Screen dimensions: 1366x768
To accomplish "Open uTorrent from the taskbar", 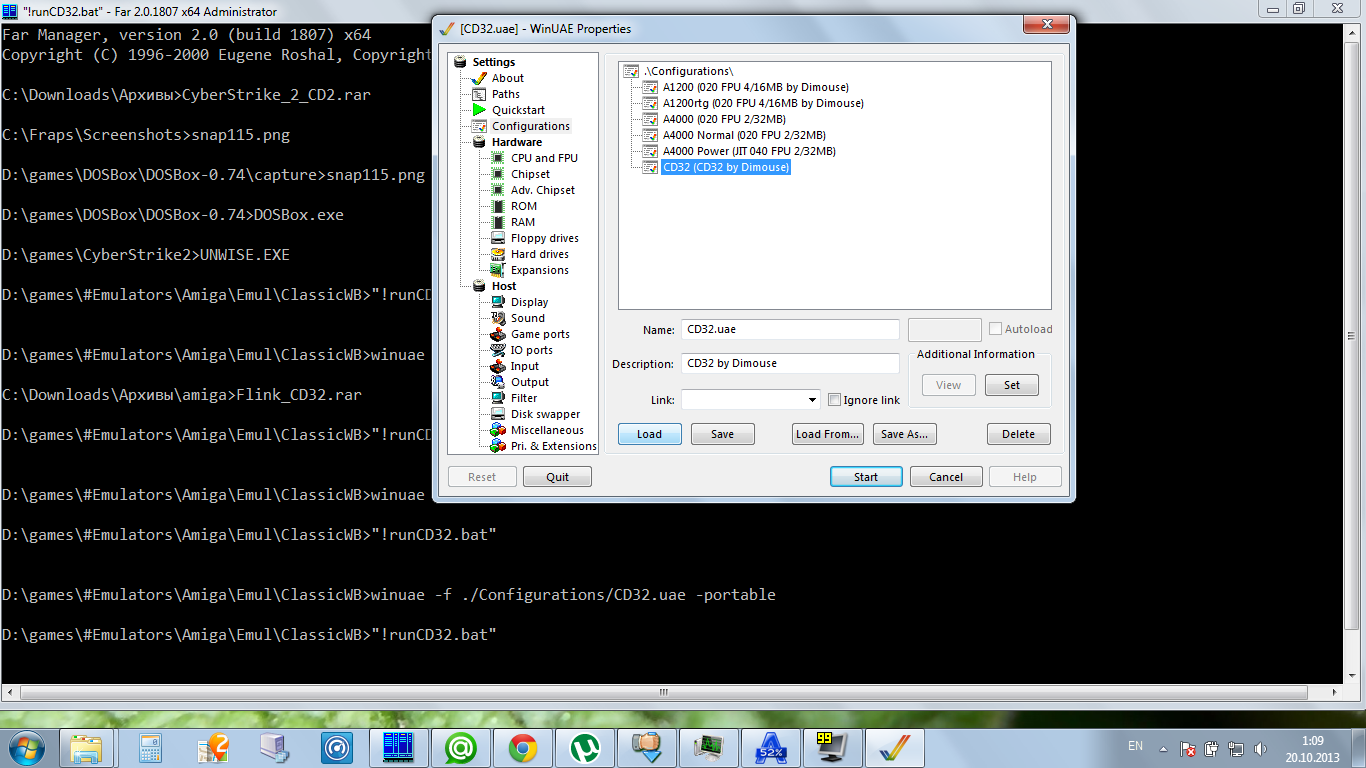I will click(584, 748).
